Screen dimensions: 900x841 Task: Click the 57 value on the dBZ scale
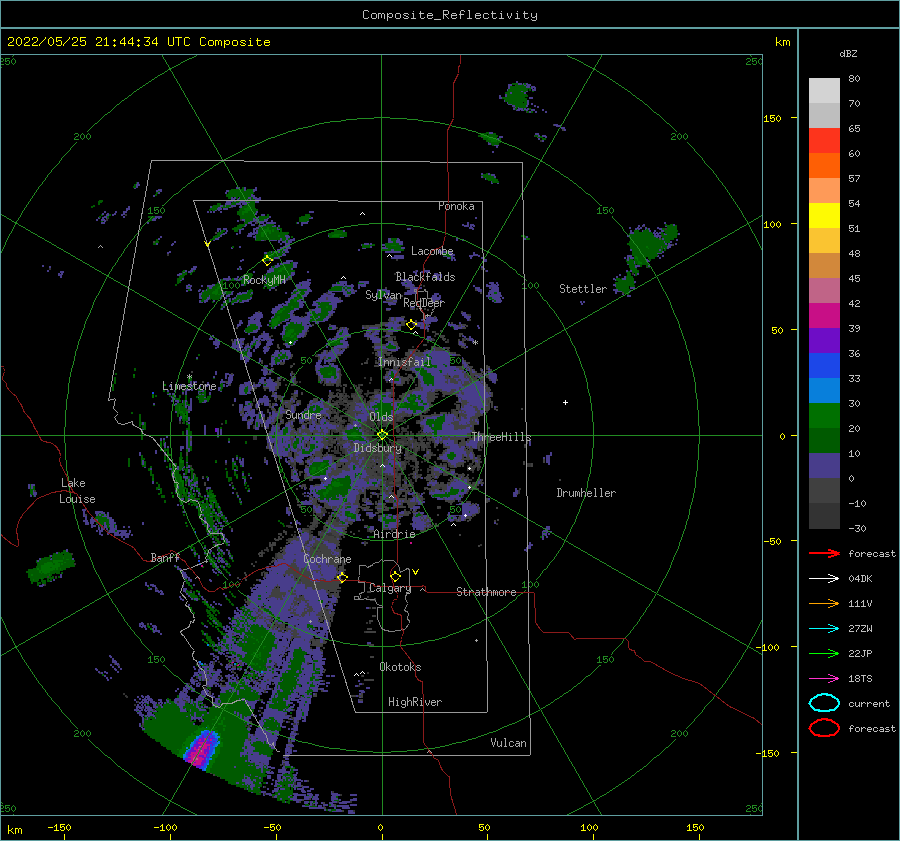coord(854,178)
